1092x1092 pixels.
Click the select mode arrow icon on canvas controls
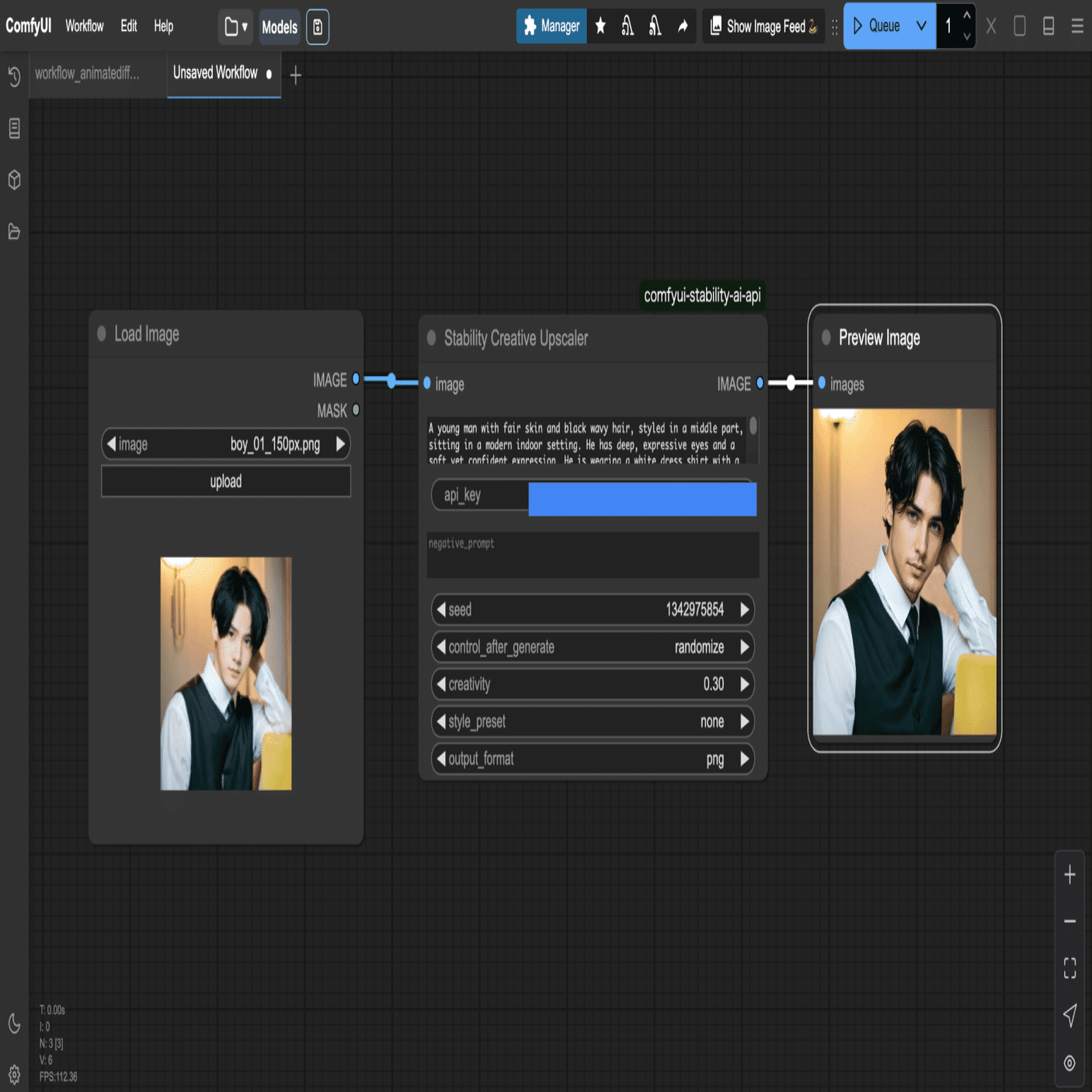1069,1015
